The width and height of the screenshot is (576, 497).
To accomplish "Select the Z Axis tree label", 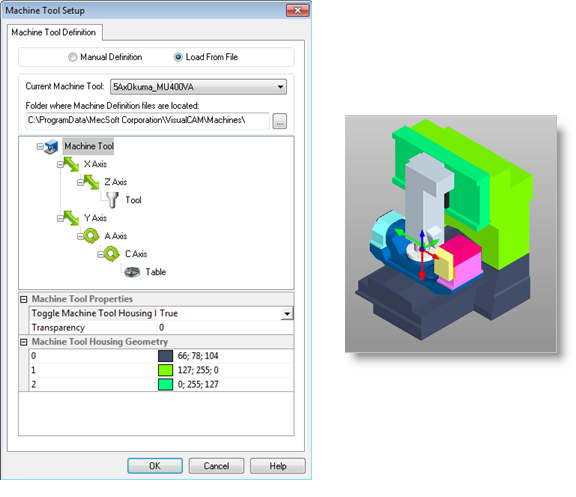I will pos(115,182).
